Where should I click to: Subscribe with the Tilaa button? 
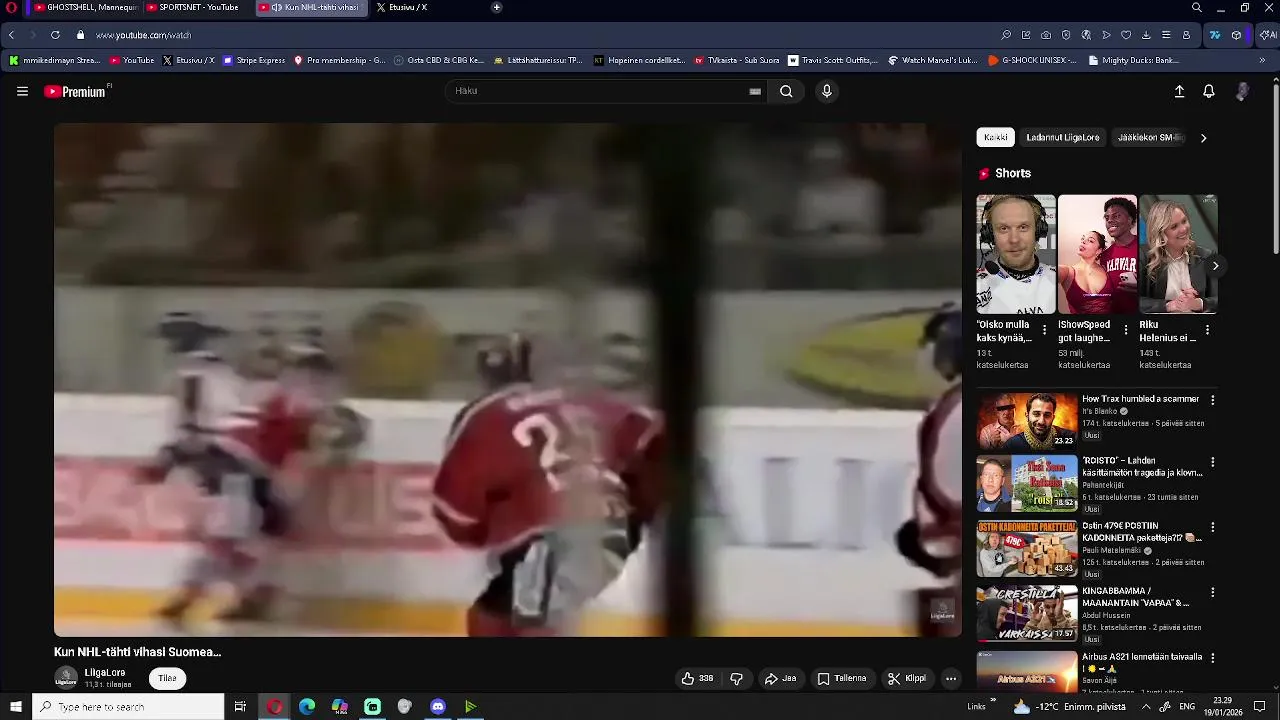tap(168, 678)
